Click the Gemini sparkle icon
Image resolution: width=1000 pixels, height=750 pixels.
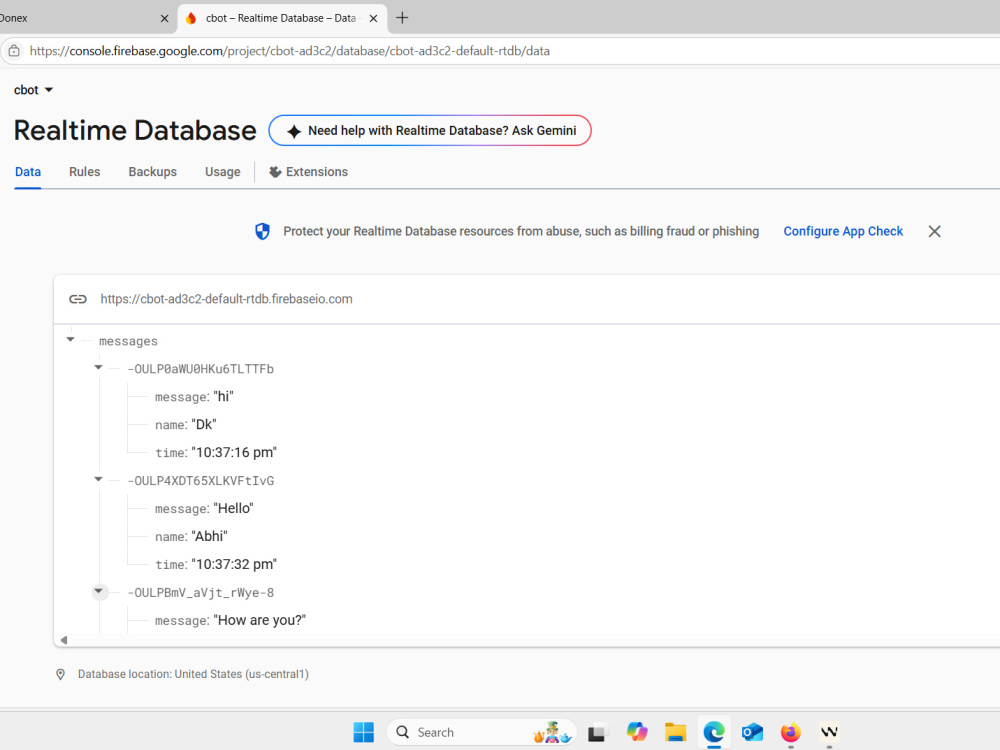click(293, 131)
